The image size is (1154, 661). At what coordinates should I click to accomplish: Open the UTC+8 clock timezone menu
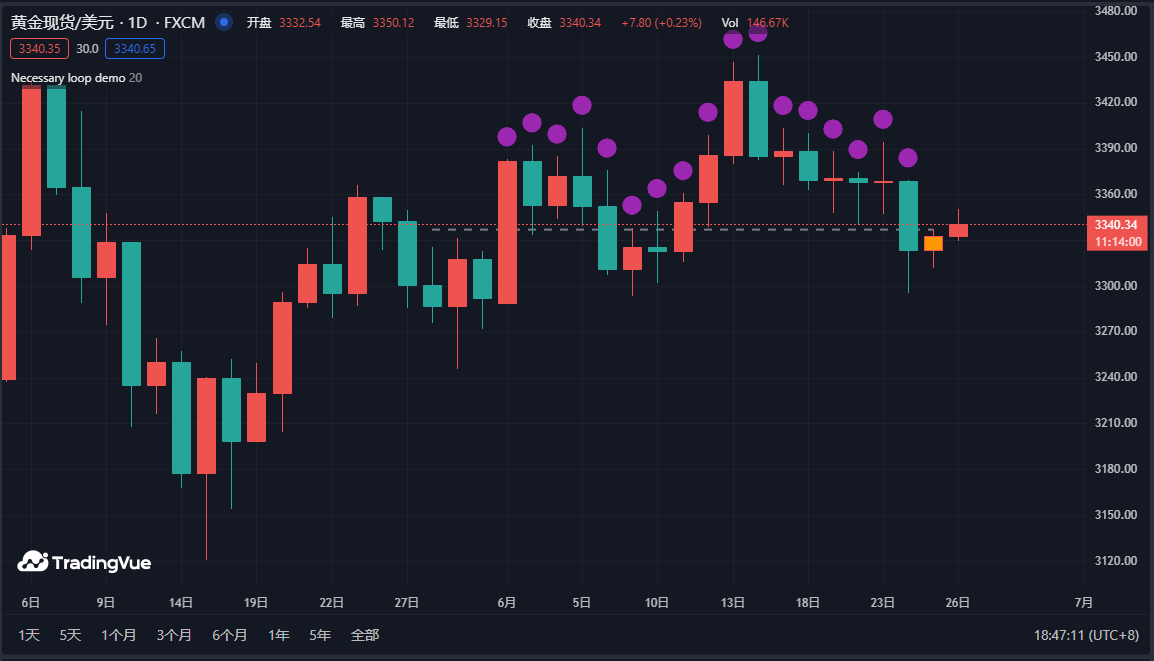(x=1086, y=635)
